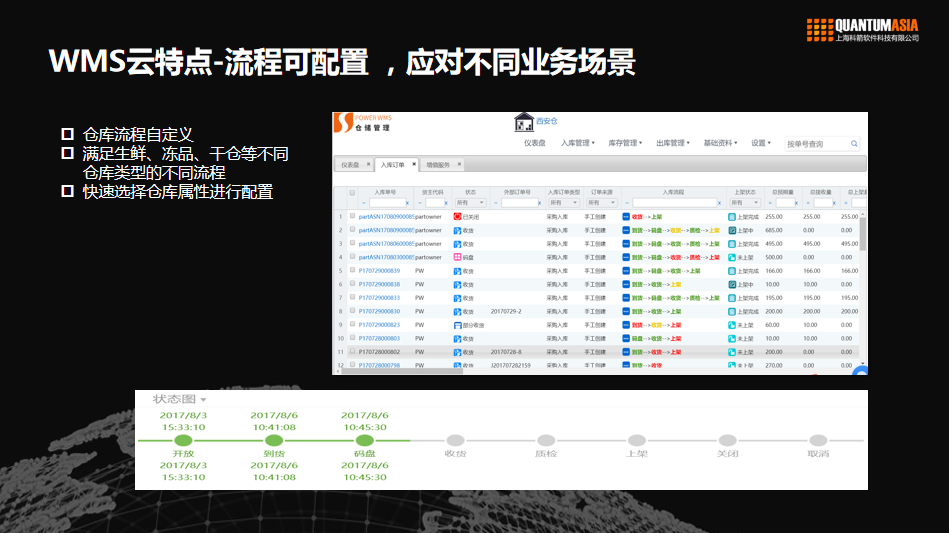Image resolution: width=949 pixels, height=533 pixels.
Task: Open the 仪表盘 menu item
Action: coord(534,143)
